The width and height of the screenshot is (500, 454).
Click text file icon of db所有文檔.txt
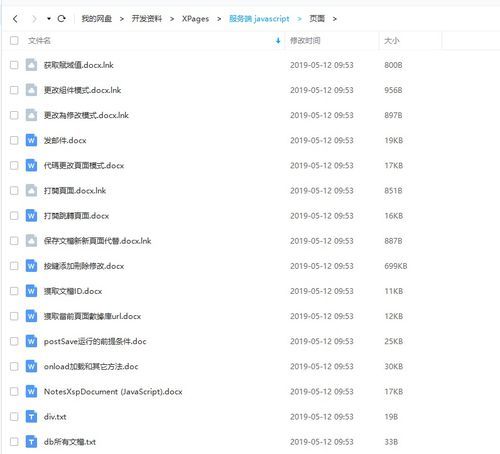click(x=31, y=442)
